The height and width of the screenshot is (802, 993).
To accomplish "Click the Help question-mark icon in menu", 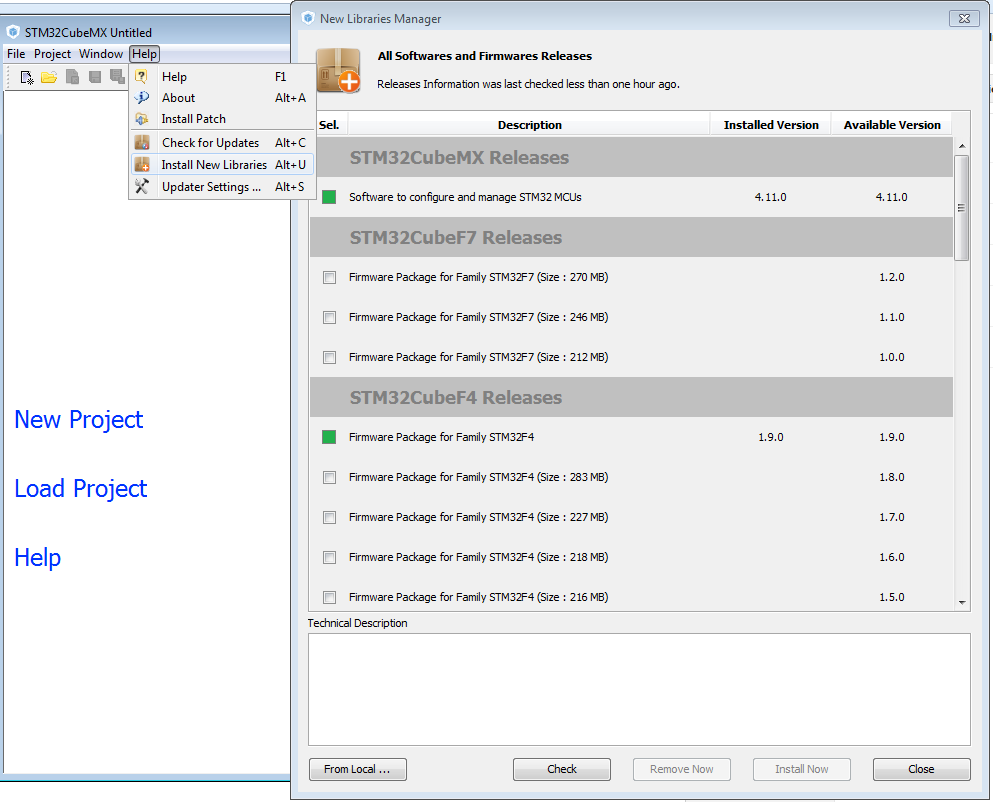I will (141, 77).
